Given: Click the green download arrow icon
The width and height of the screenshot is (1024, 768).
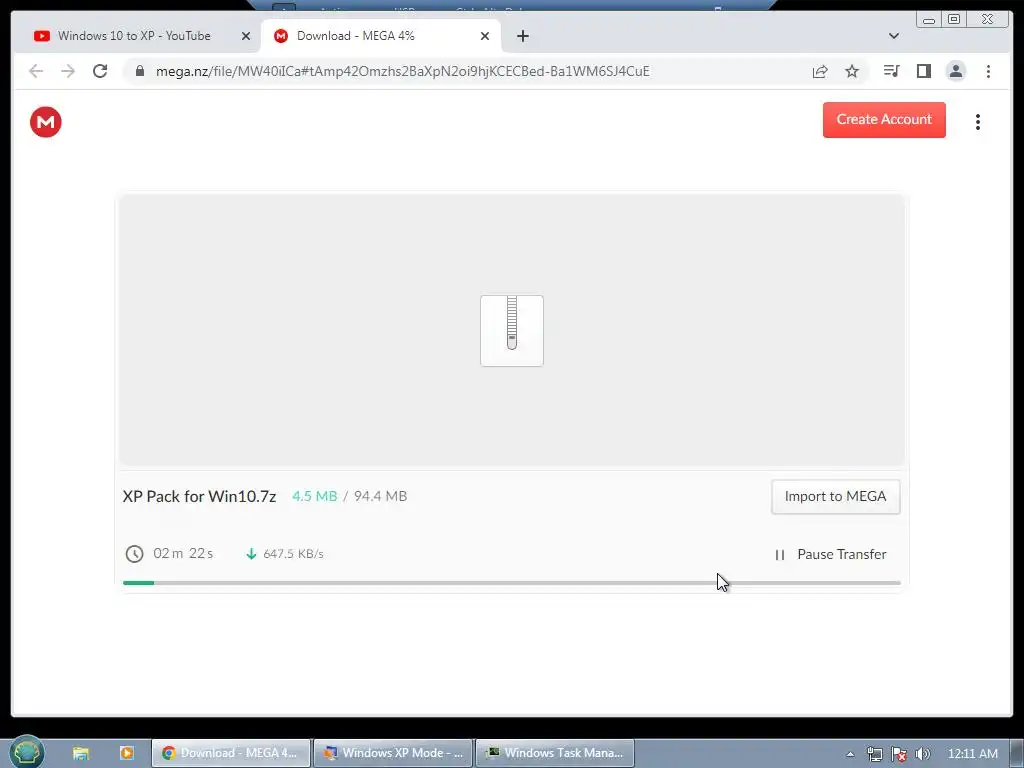Looking at the screenshot, I should pyautogui.click(x=251, y=554).
